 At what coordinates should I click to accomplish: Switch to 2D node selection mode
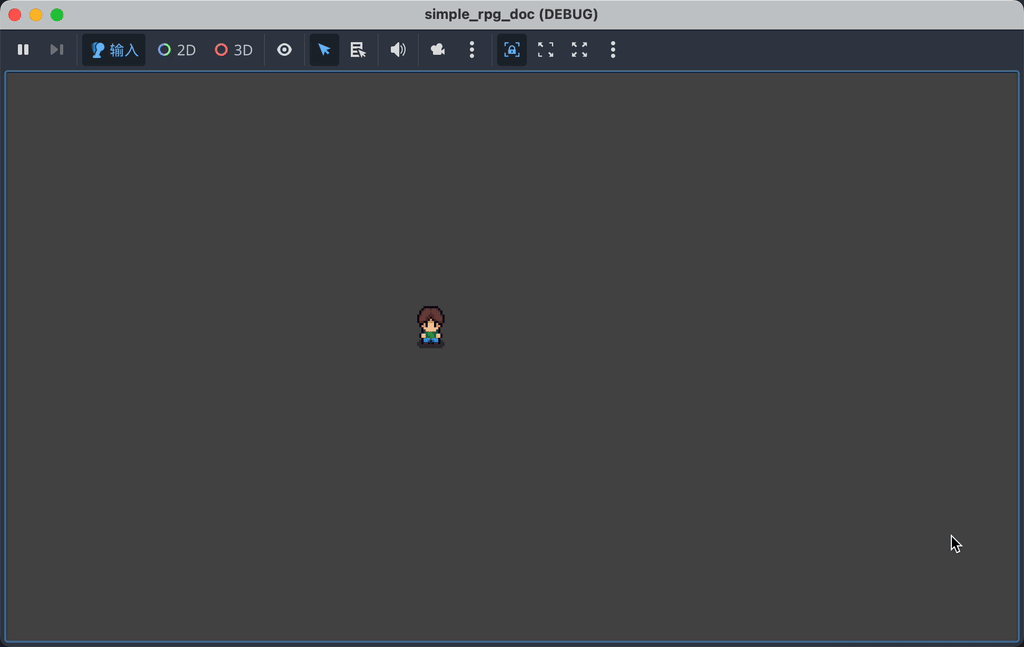(177, 50)
